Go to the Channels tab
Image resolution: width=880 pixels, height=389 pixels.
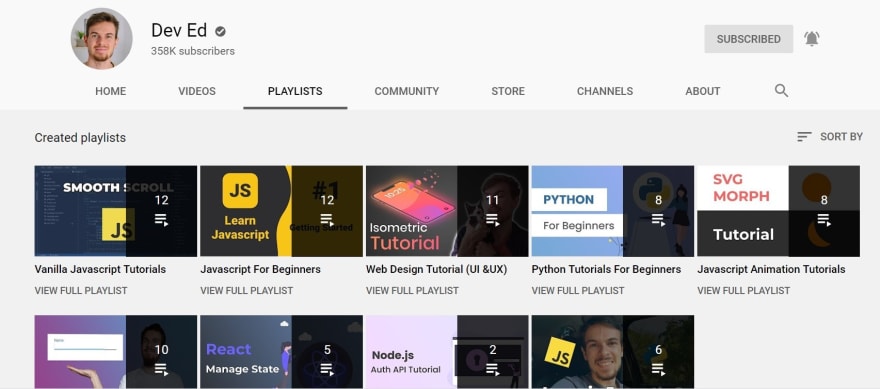point(605,91)
